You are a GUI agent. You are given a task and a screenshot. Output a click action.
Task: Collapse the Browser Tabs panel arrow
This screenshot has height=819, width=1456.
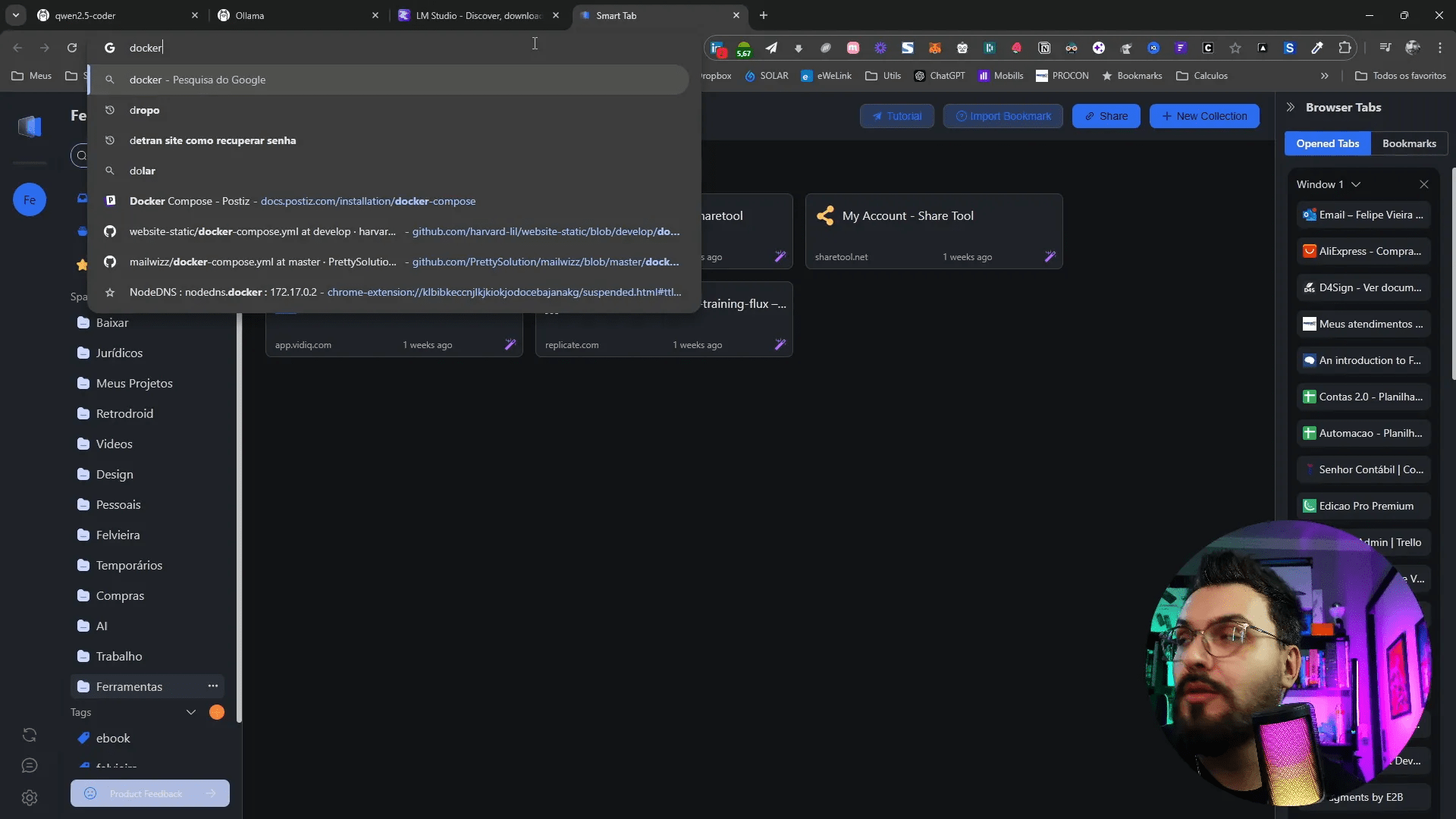[x=1291, y=108]
